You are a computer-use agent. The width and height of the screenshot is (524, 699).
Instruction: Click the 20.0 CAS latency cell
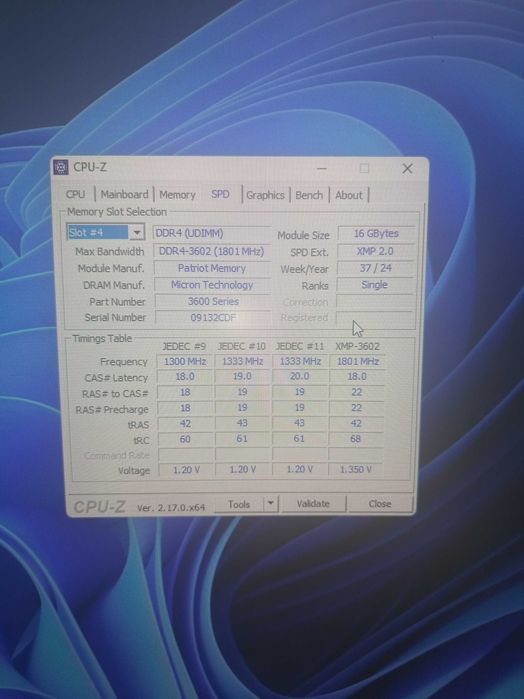coord(299,377)
